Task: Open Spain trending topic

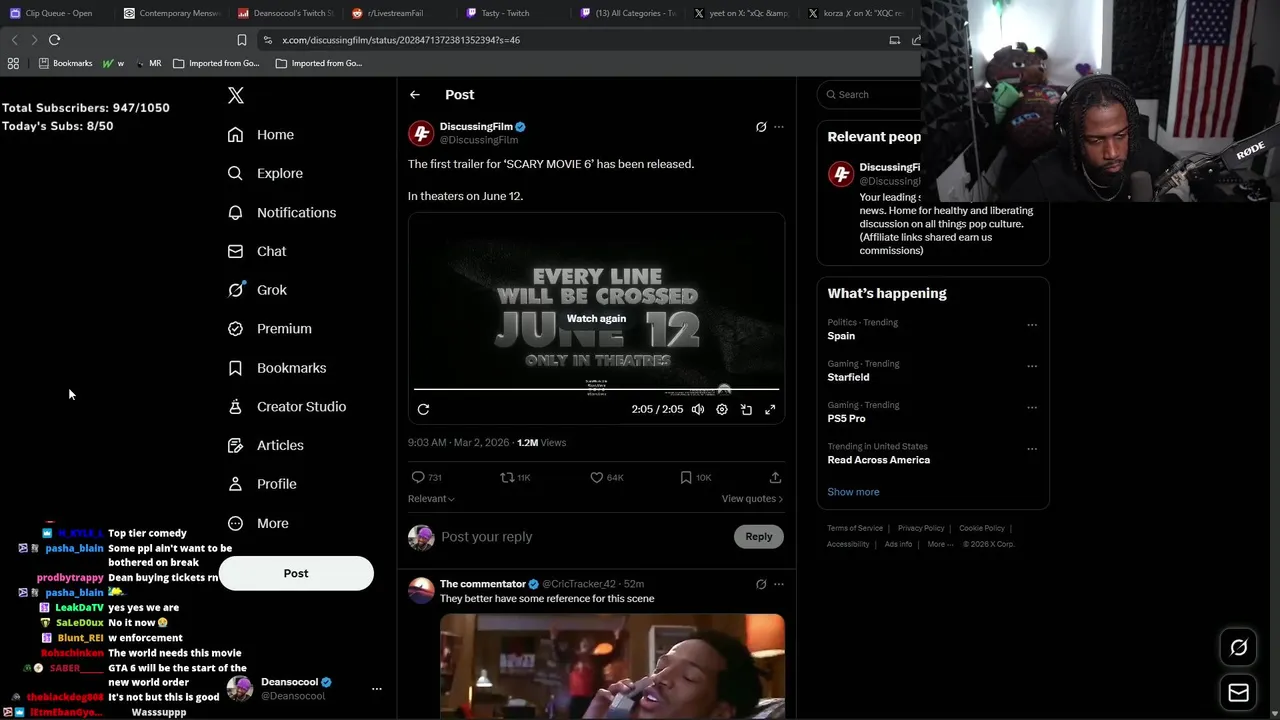Action: pyautogui.click(x=841, y=336)
